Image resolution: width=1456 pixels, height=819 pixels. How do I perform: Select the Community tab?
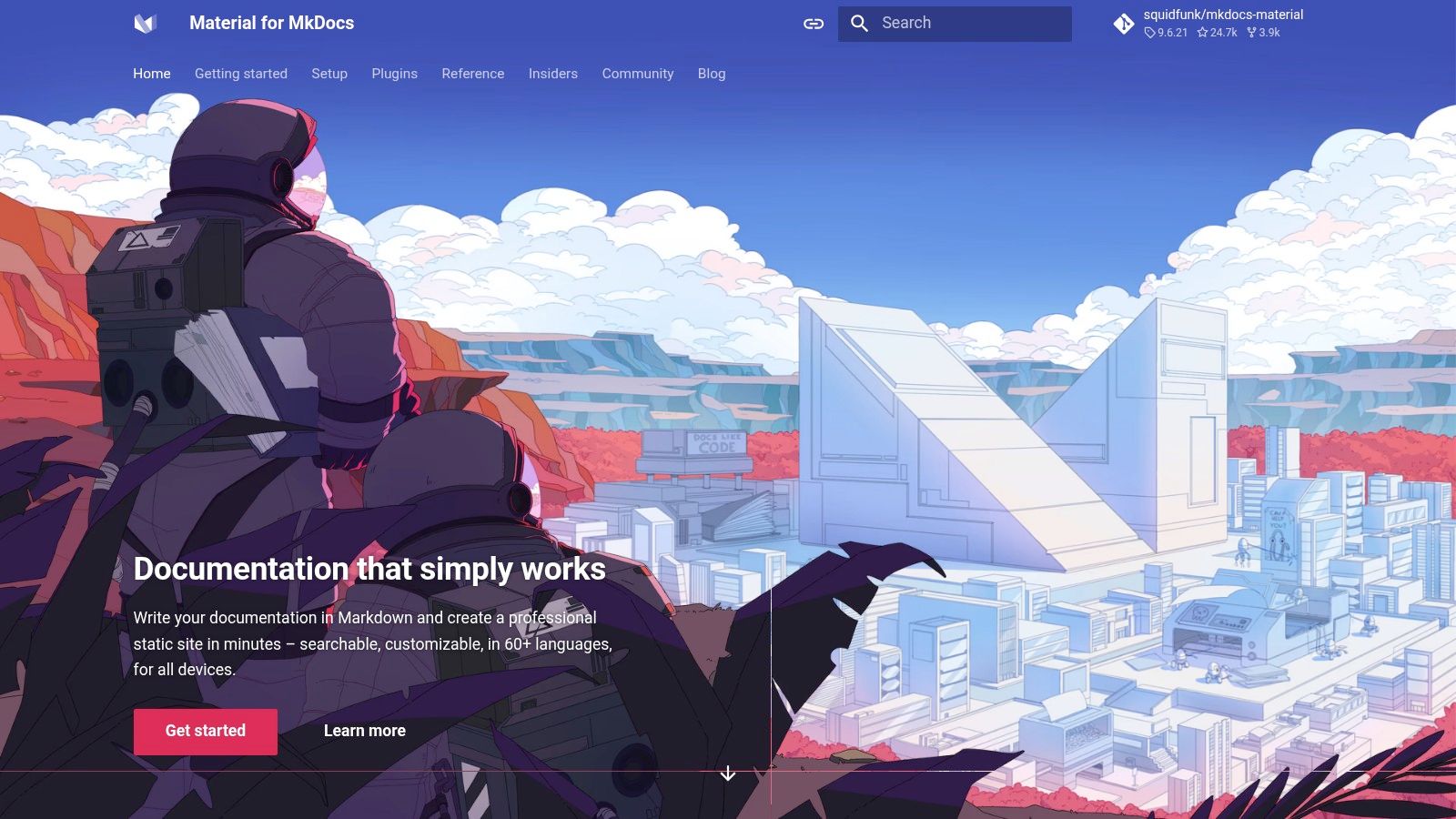pyautogui.click(x=638, y=74)
